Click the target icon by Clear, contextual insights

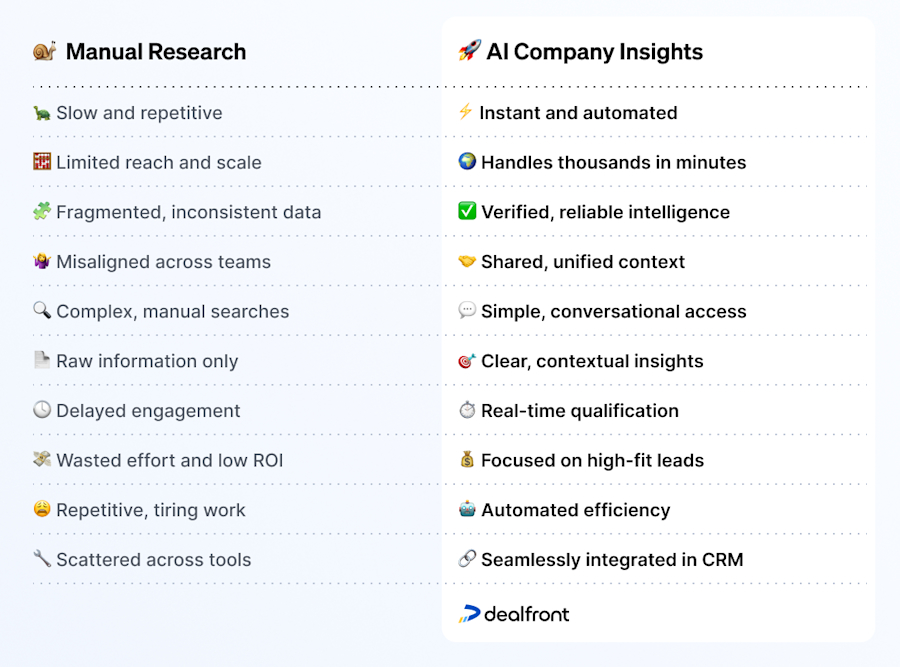point(467,360)
